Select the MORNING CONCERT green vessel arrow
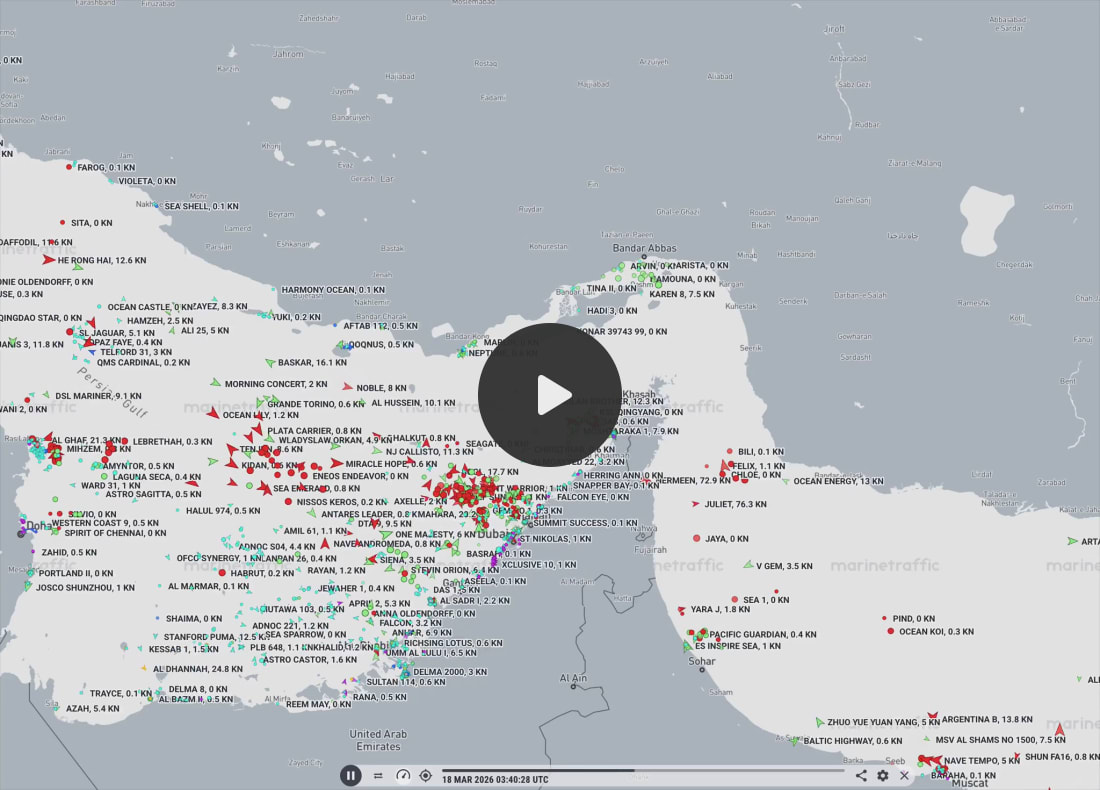 (215, 383)
